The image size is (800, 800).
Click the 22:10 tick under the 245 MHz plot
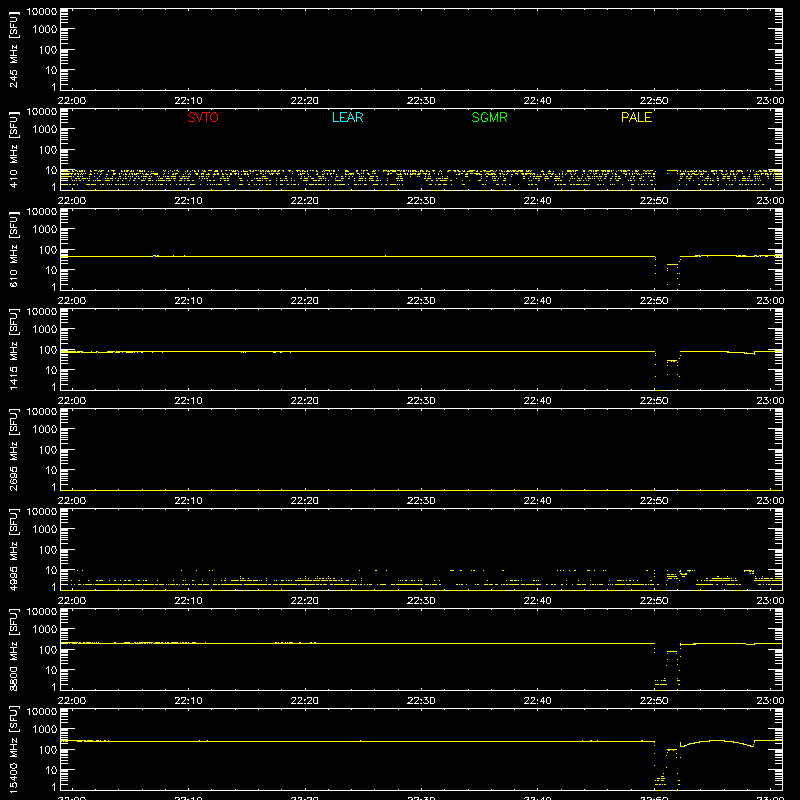(188, 101)
